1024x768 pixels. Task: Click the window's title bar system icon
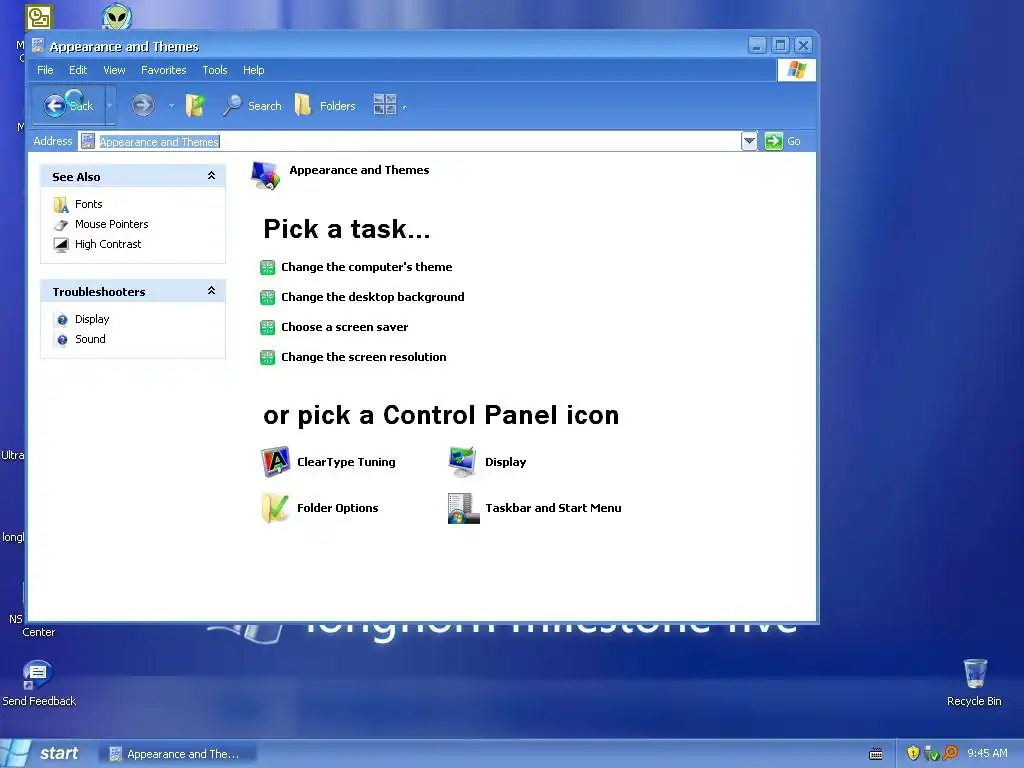38,46
